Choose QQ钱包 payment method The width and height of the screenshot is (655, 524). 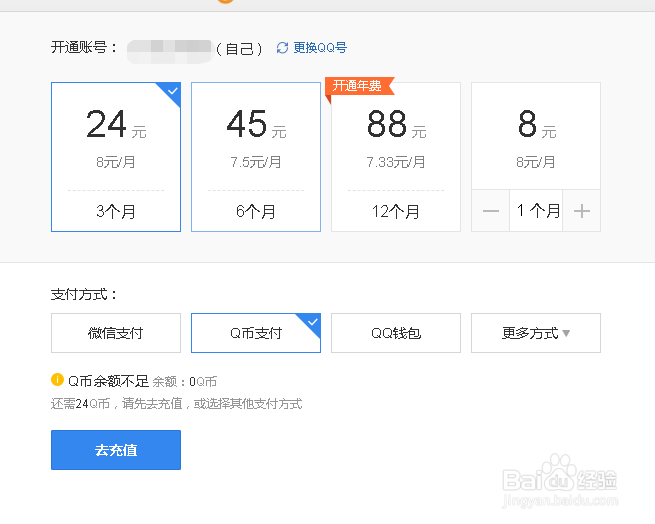pyautogui.click(x=396, y=333)
